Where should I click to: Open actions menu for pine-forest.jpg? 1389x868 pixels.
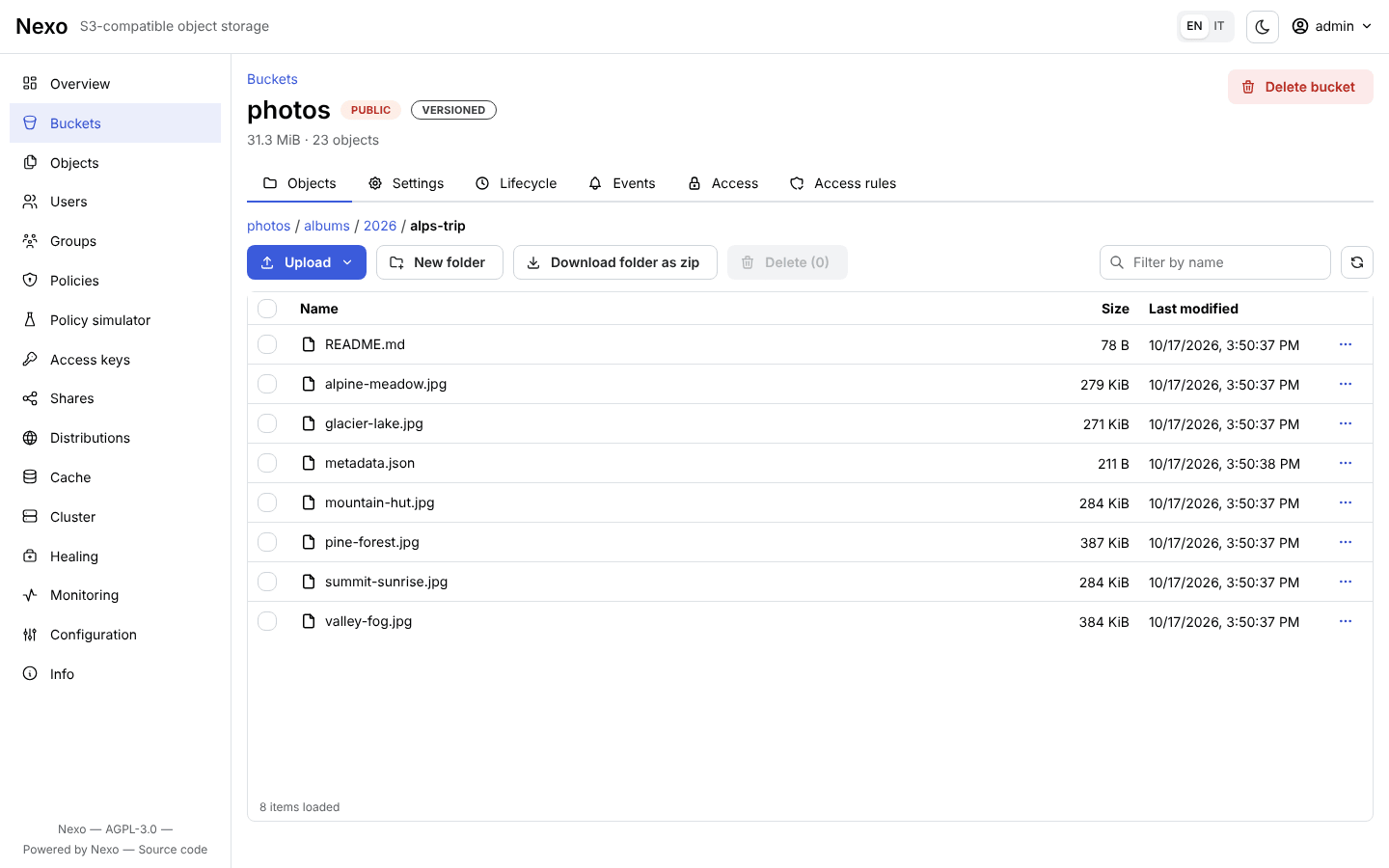[1346, 542]
